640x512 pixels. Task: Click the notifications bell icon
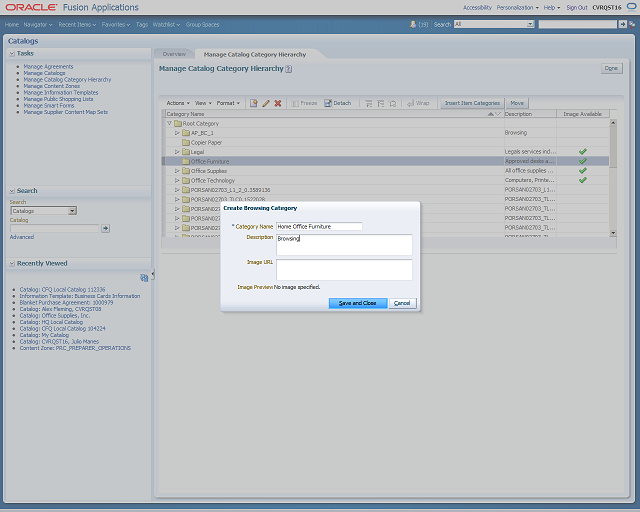pyautogui.click(x=413, y=24)
